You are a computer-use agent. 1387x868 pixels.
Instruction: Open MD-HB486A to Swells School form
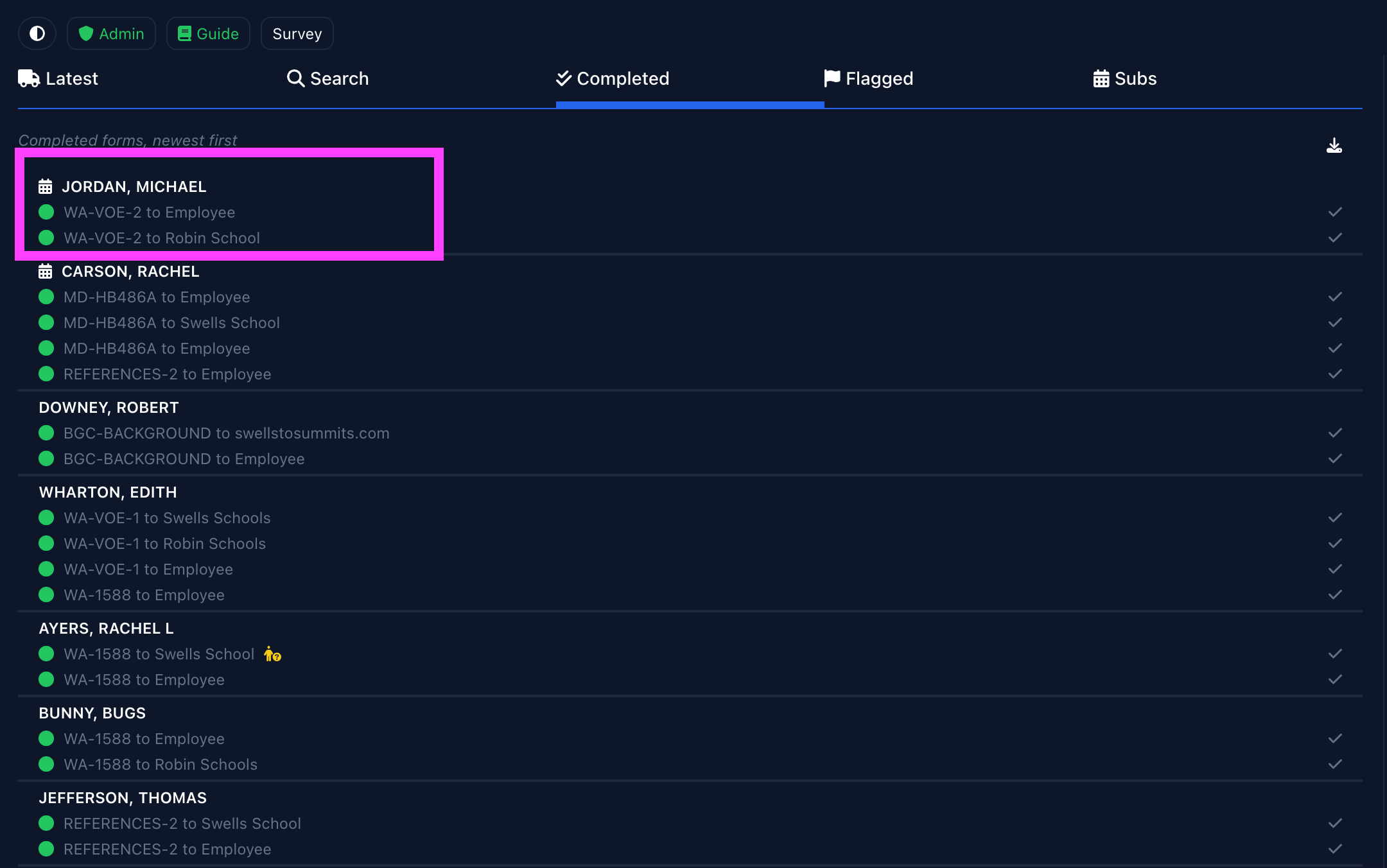click(171, 323)
